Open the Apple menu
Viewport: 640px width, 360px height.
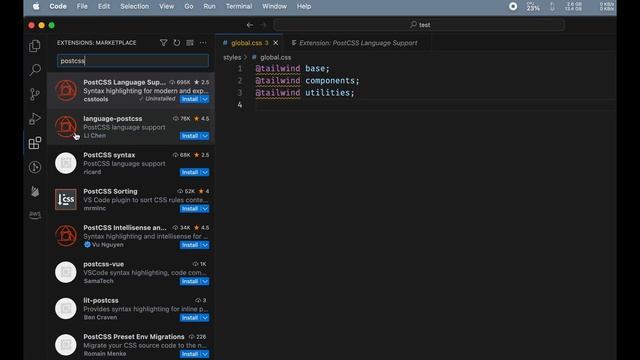(x=36, y=6)
